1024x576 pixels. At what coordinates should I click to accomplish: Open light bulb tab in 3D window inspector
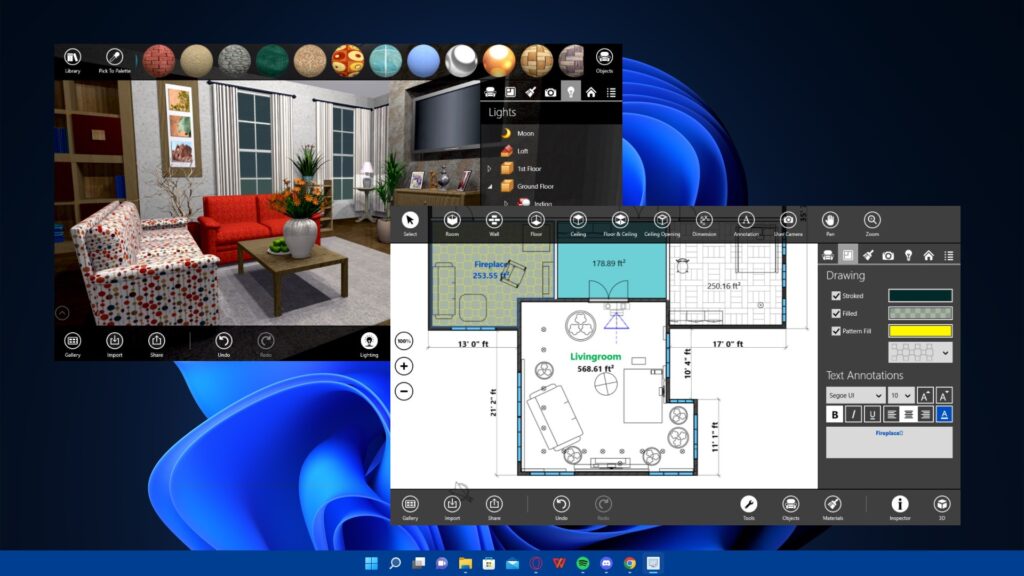[571, 92]
